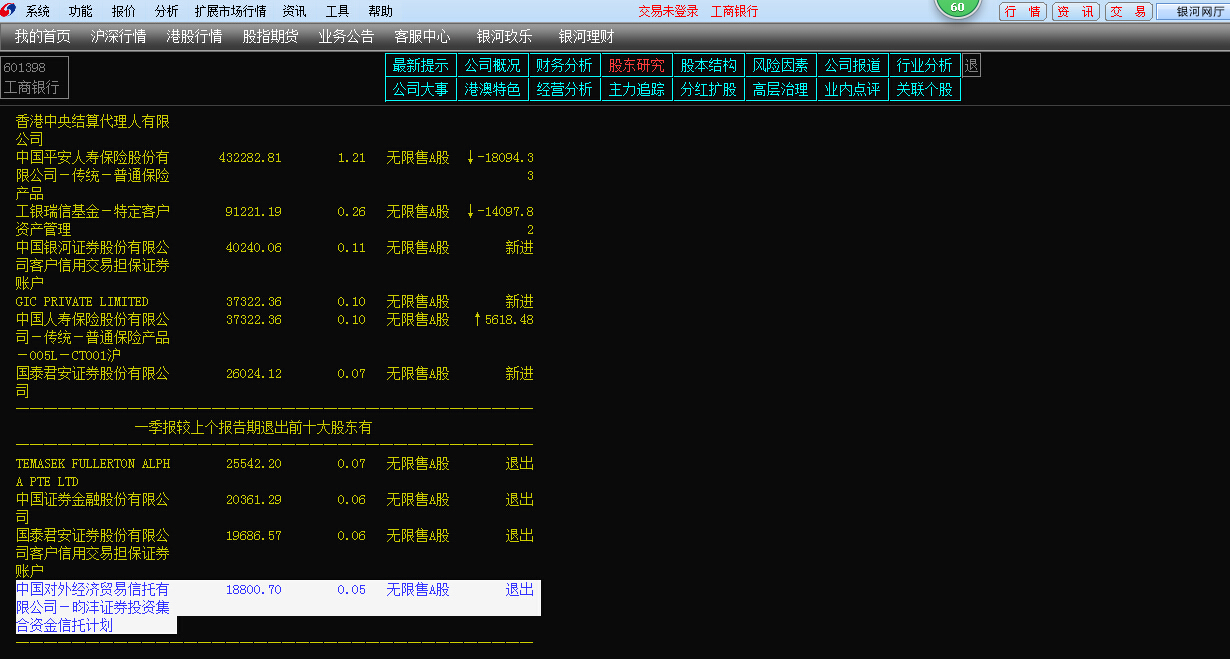The image size is (1230, 659).
Task: Click the red 工商银行 title label
Action: pyautogui.click(x=734, y=11)
